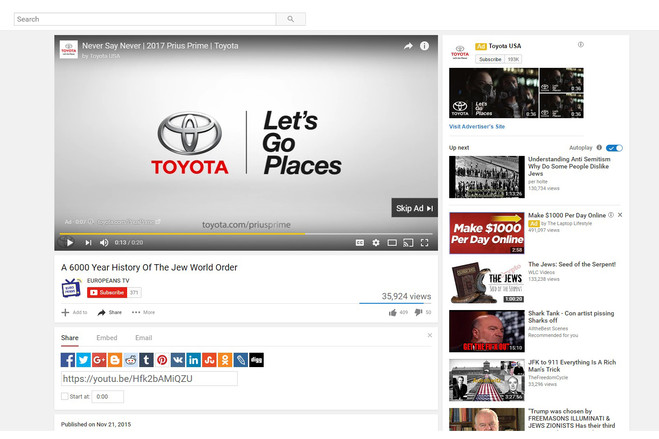Share to Blogger

[x=115, y=360]
